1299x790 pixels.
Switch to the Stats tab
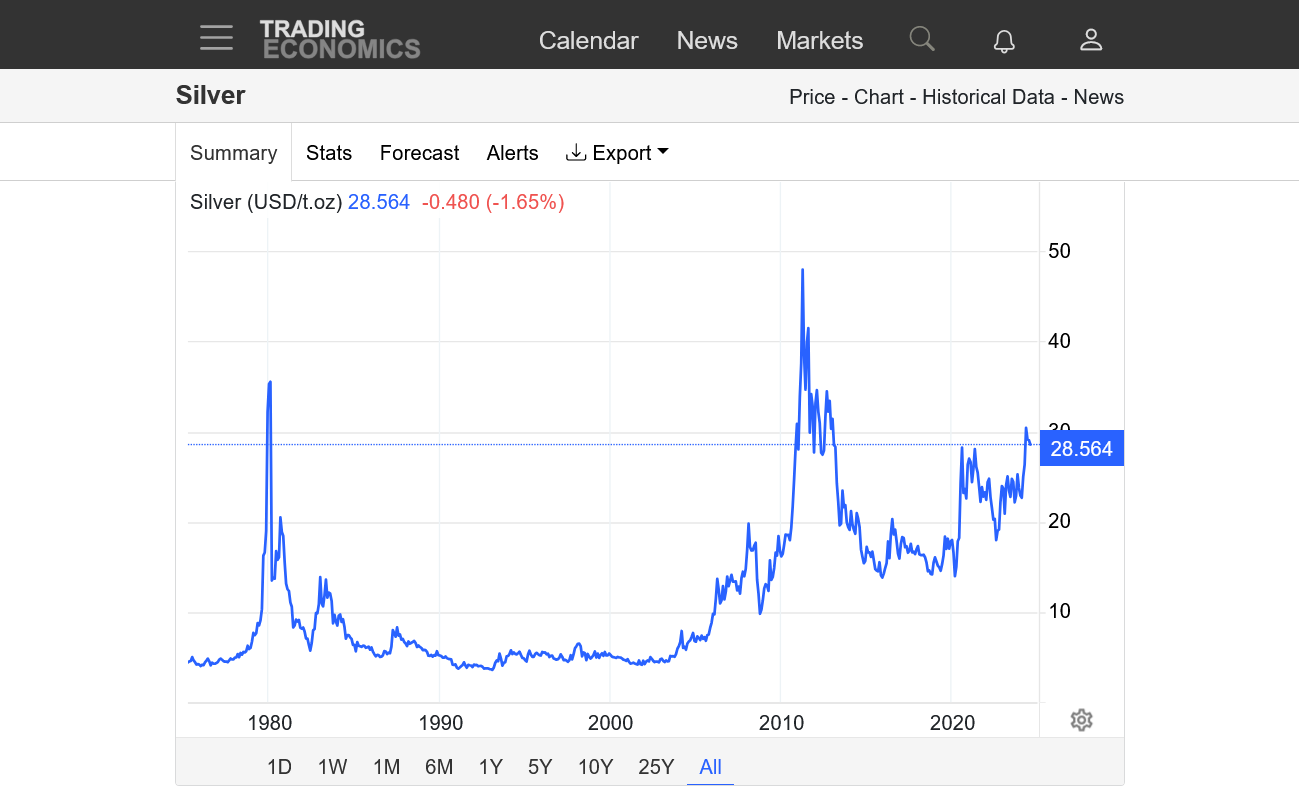(329, 153)
